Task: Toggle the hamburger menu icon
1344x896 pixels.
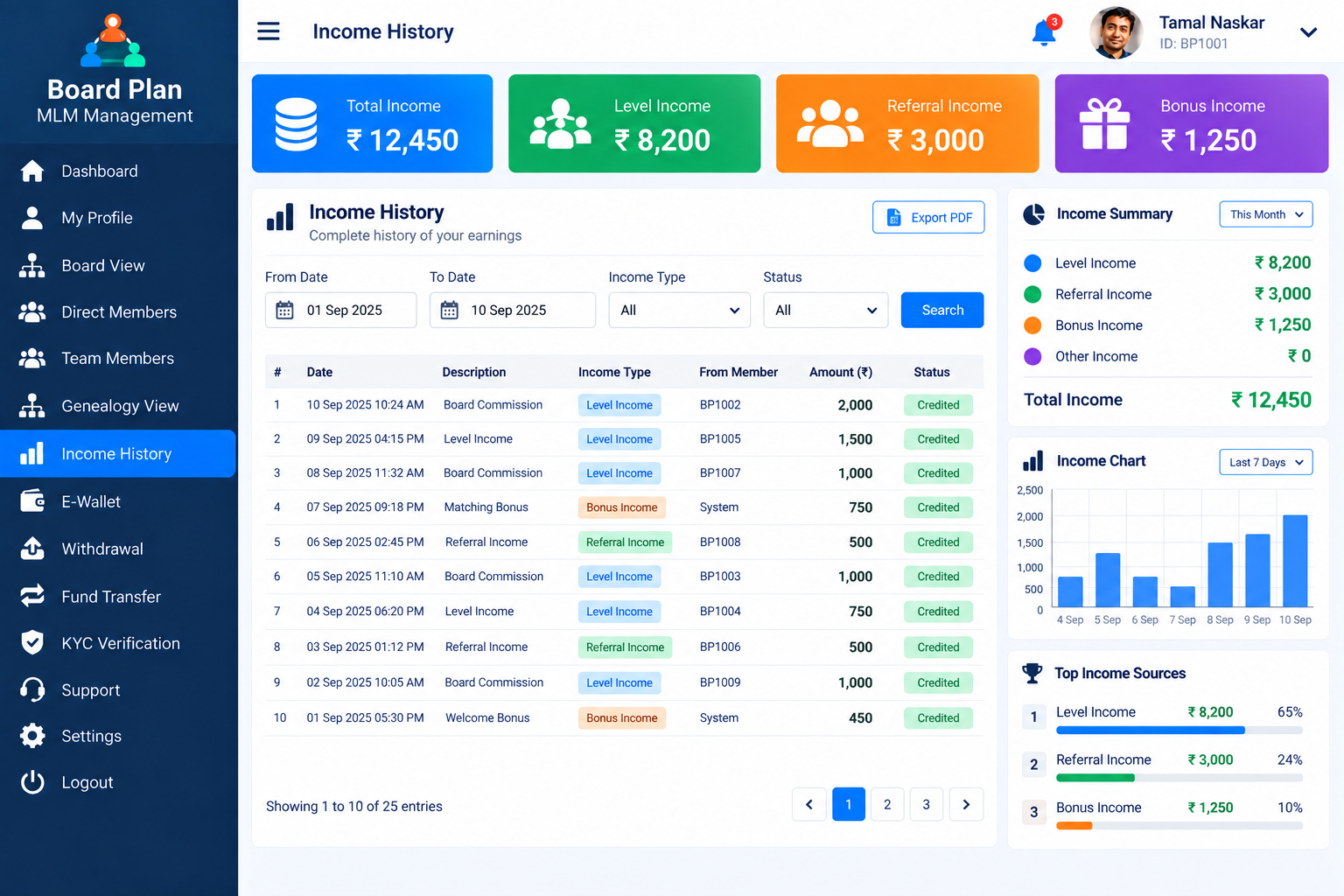Action: [269, 31]
